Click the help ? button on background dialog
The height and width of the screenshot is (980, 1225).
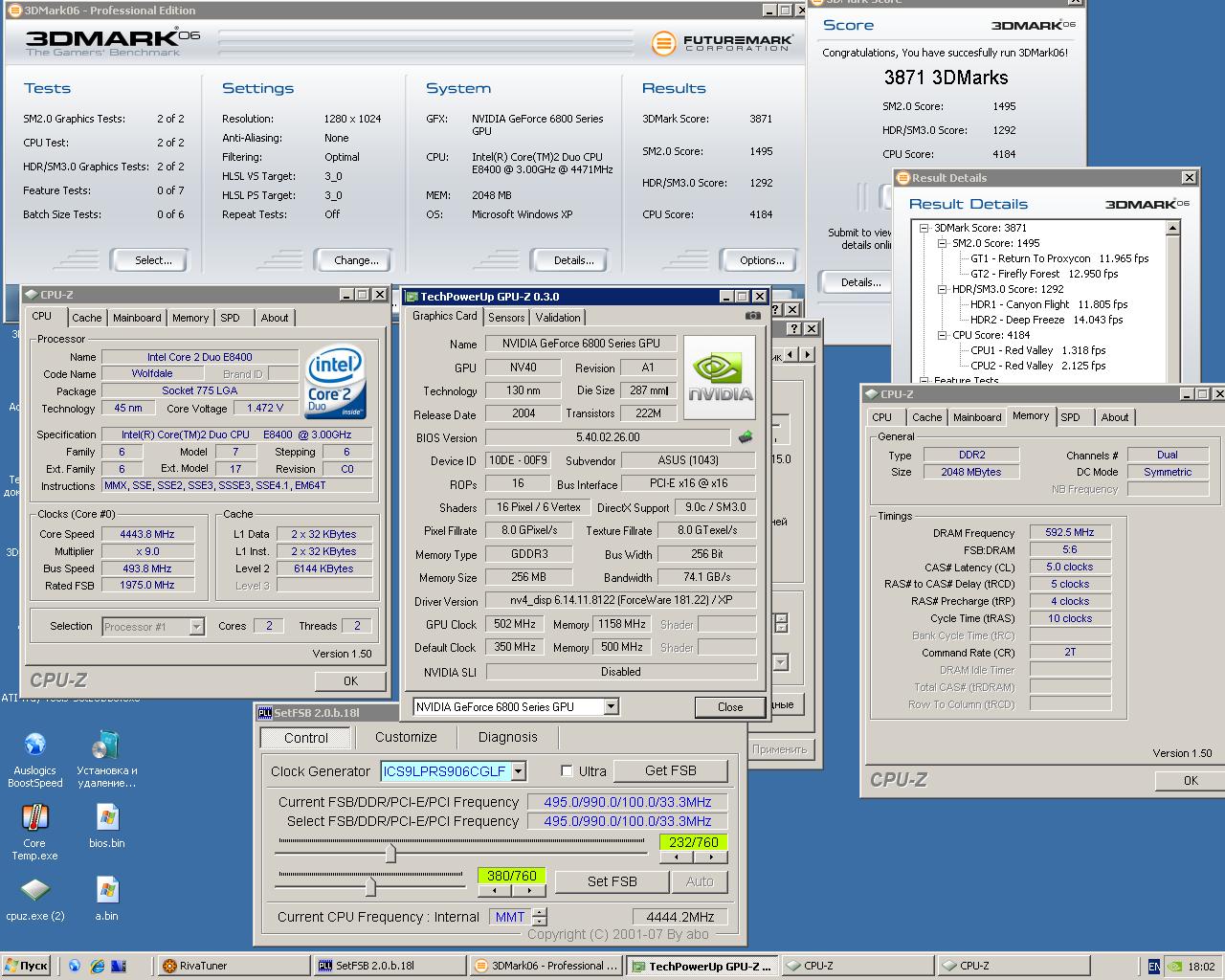pyautogui.click(x=793, y=328)
